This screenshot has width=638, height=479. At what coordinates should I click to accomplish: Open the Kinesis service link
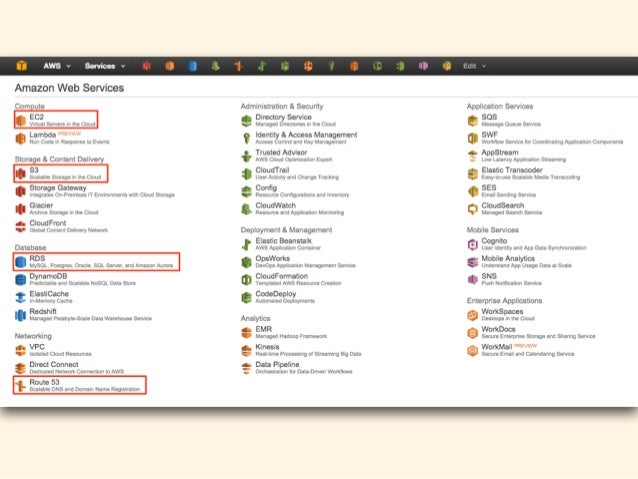tap(267, 346)
